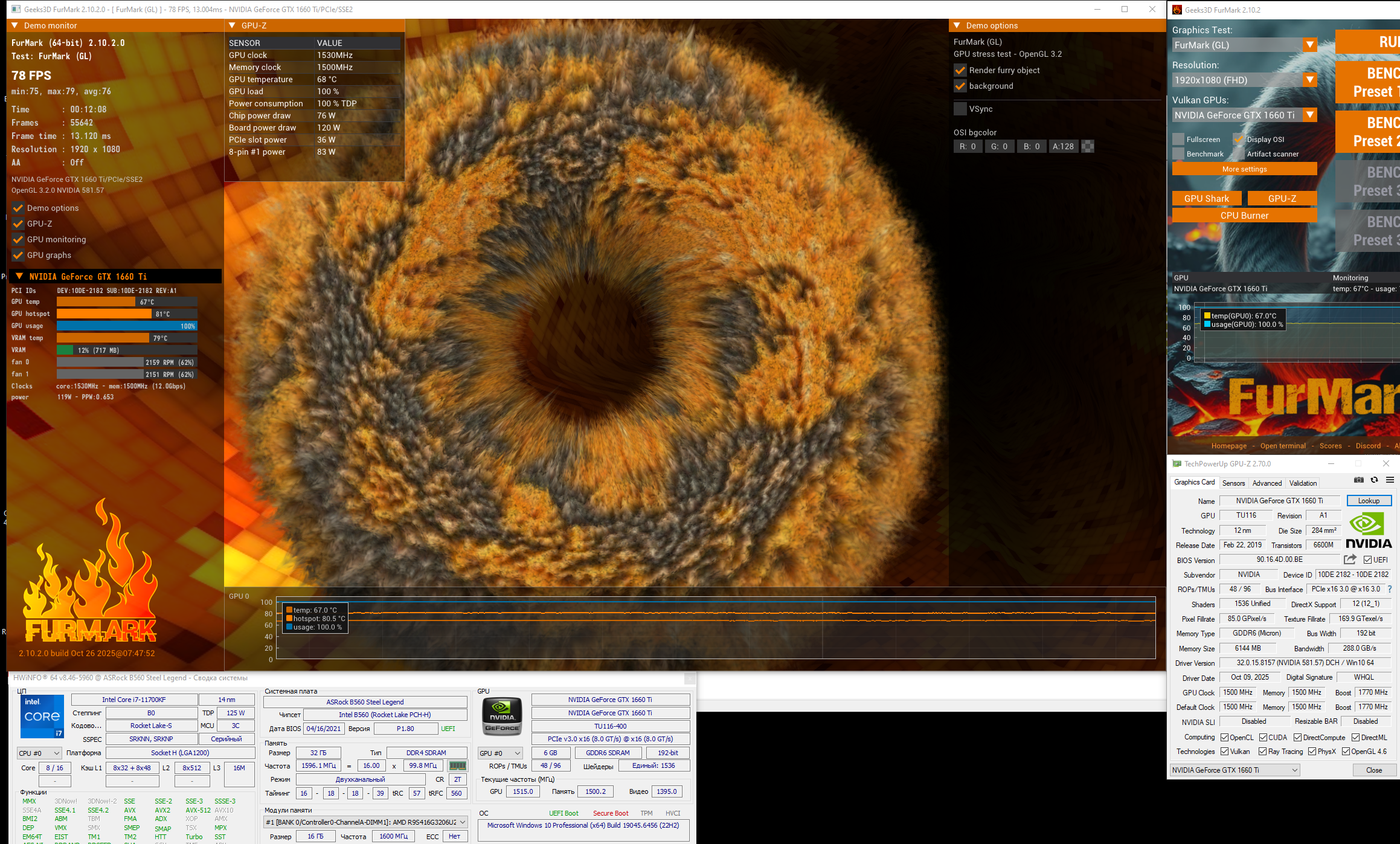This screenshot has width=1400, height=844.
Task: Click the OSI bgcolor R value field
Action: (x=968, y=147)
